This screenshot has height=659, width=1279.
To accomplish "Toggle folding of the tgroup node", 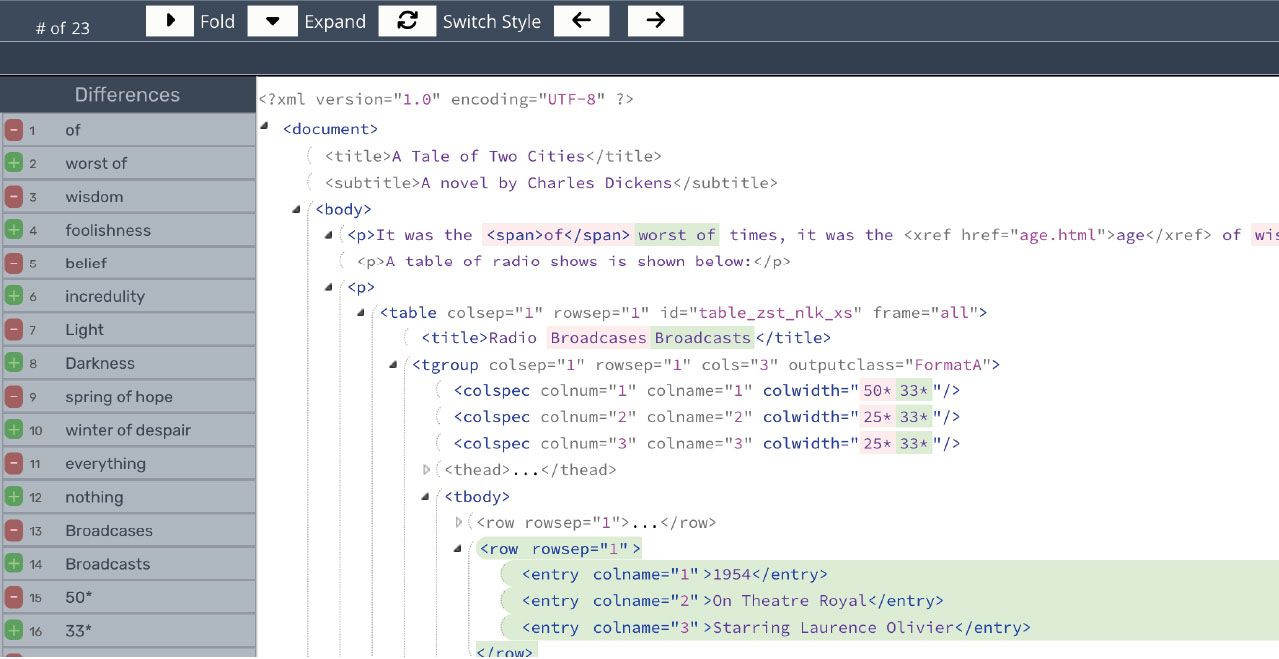I will point(393,365).
